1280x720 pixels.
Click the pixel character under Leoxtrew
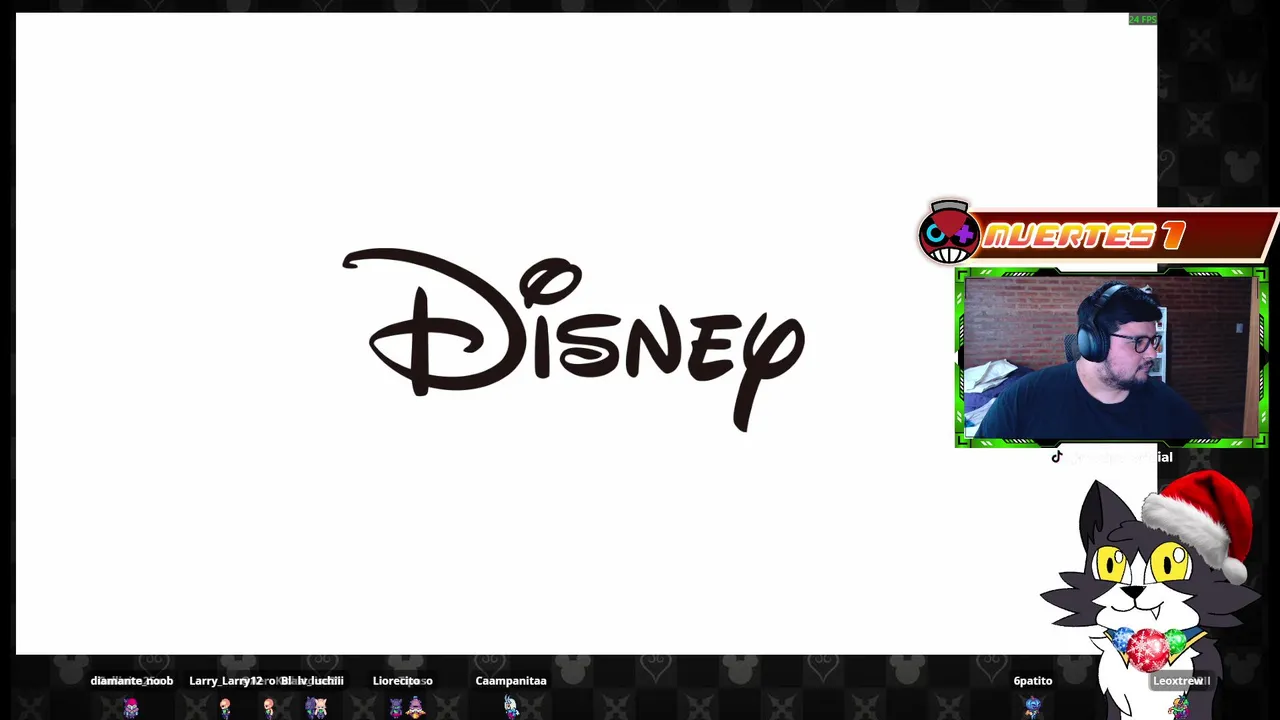[x=1180, y=708]
